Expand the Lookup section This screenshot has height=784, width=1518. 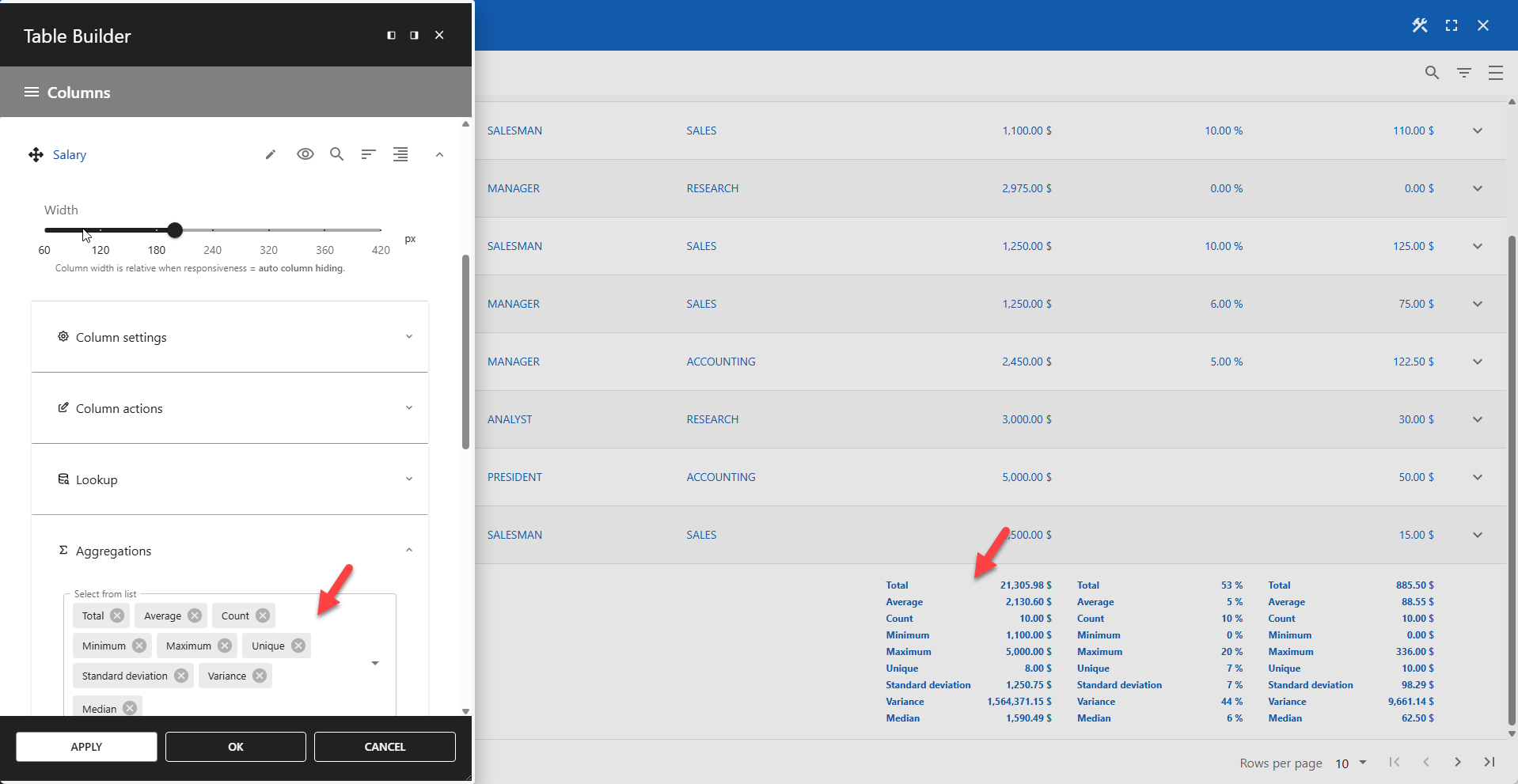(409, 479)
